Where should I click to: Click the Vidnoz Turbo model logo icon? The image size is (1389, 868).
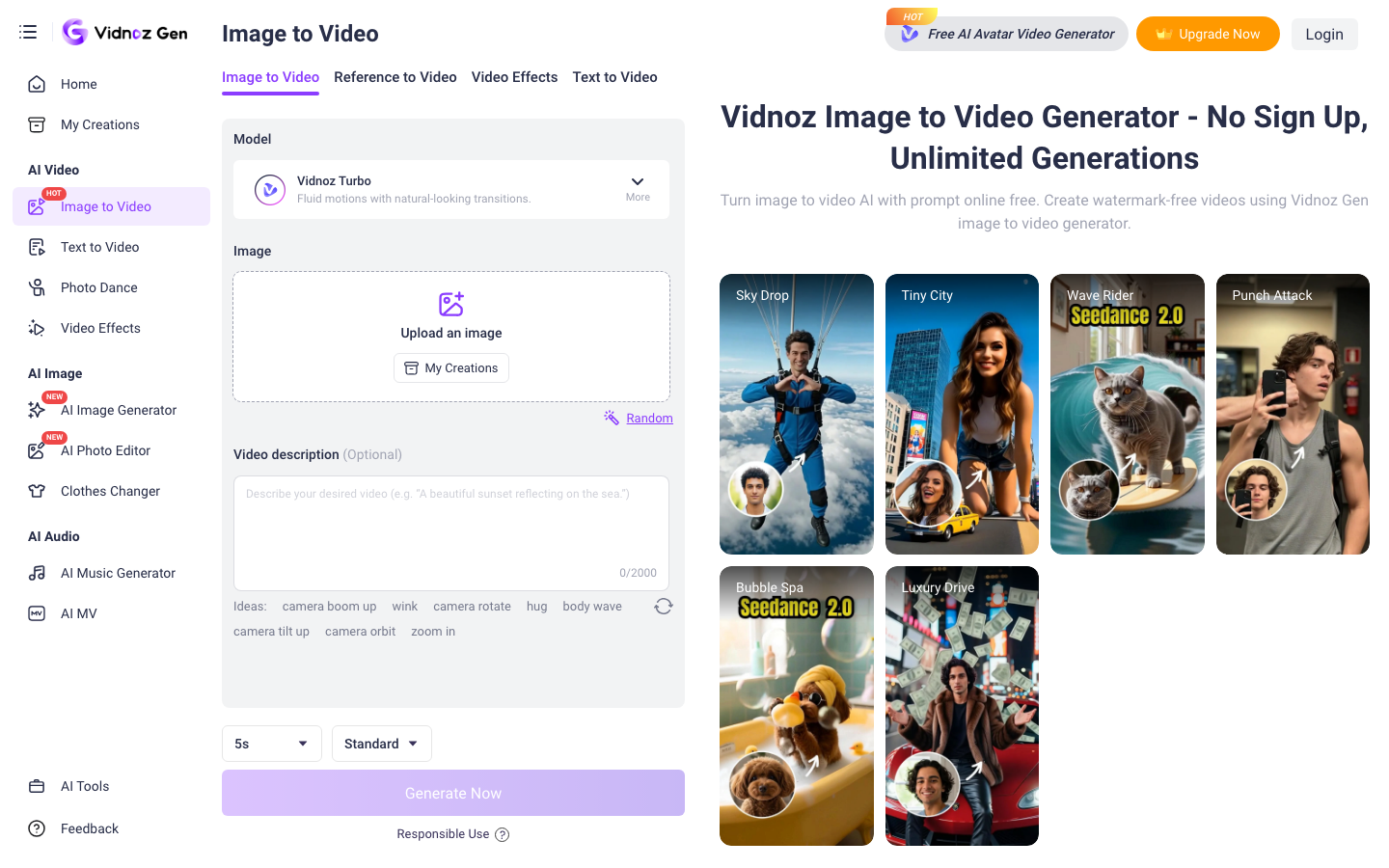[x=270, y=190]
